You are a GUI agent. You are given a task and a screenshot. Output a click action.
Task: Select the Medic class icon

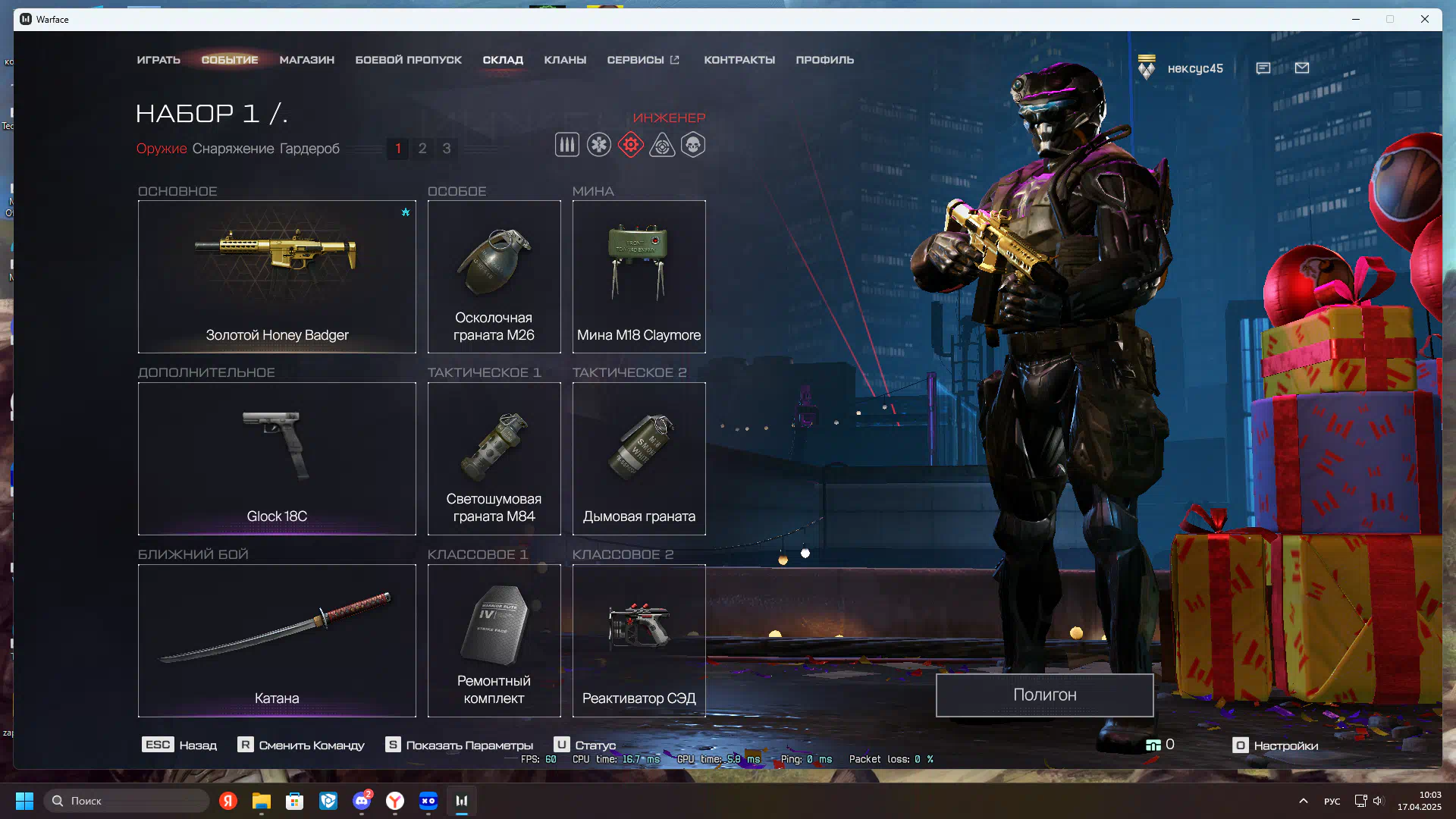[x=598, y=145]
